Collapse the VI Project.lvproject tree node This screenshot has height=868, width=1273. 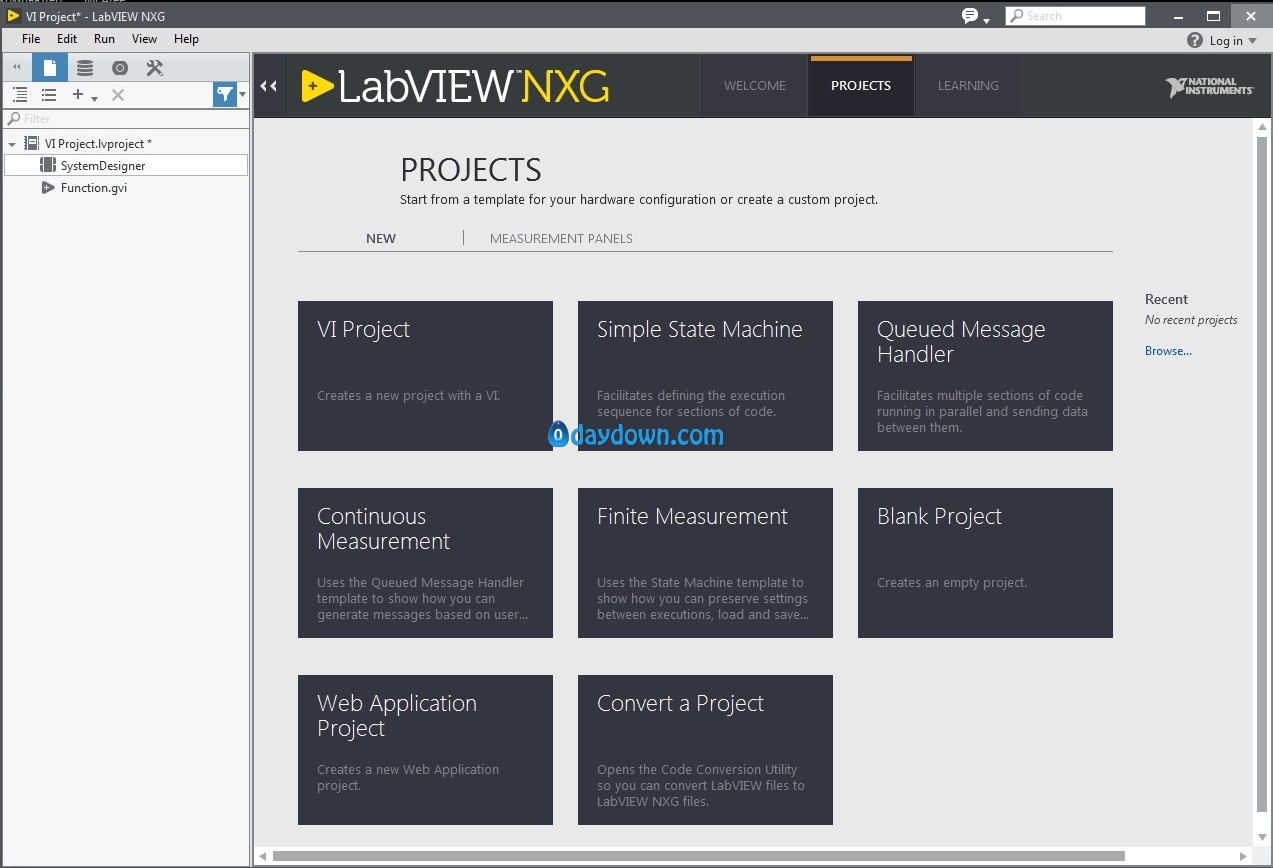(12, 144)
